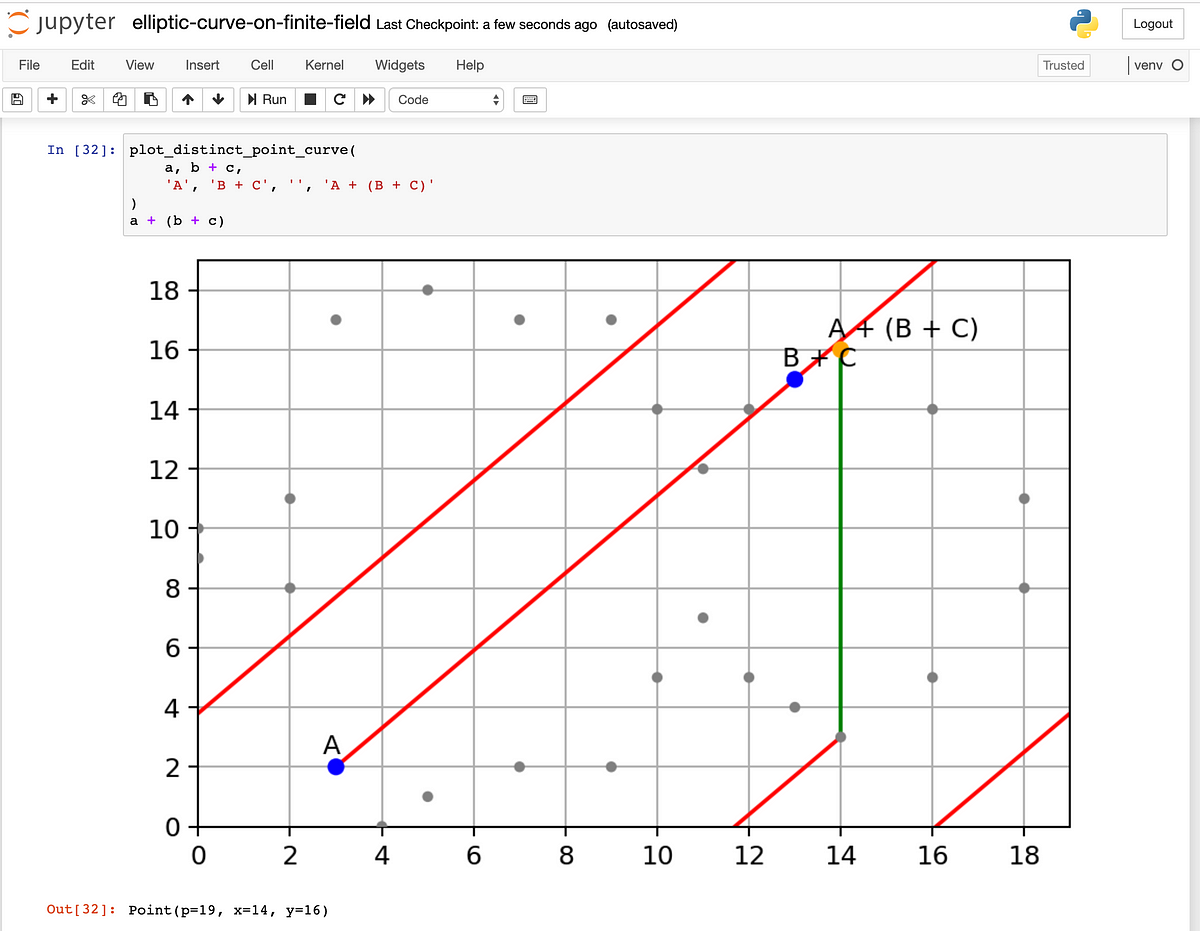Open the Widgets menu
The height and width of the screenshot is (931, 1200).
tap(400, 65)
